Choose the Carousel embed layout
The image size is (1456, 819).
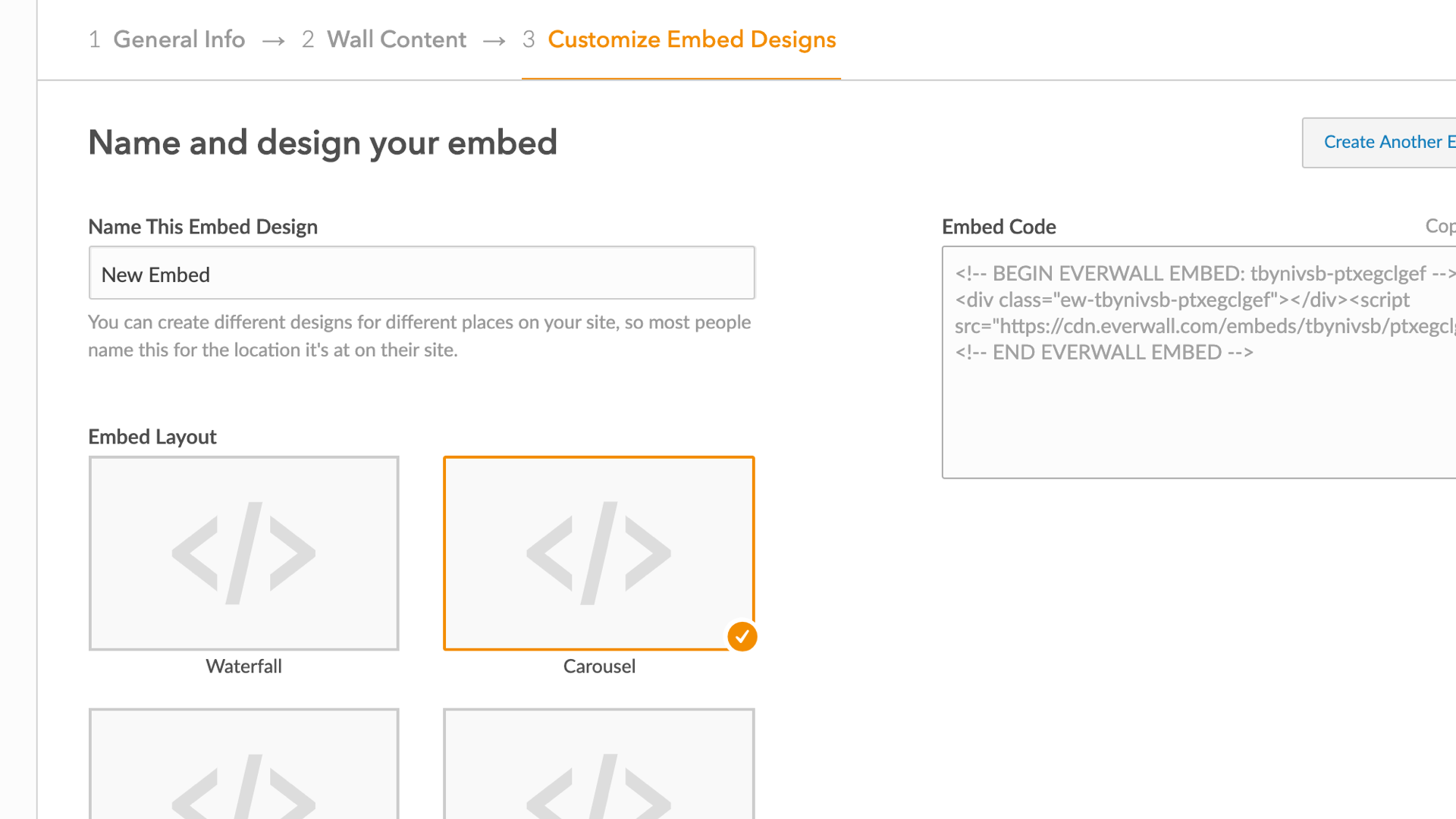(x=599, y=553)
